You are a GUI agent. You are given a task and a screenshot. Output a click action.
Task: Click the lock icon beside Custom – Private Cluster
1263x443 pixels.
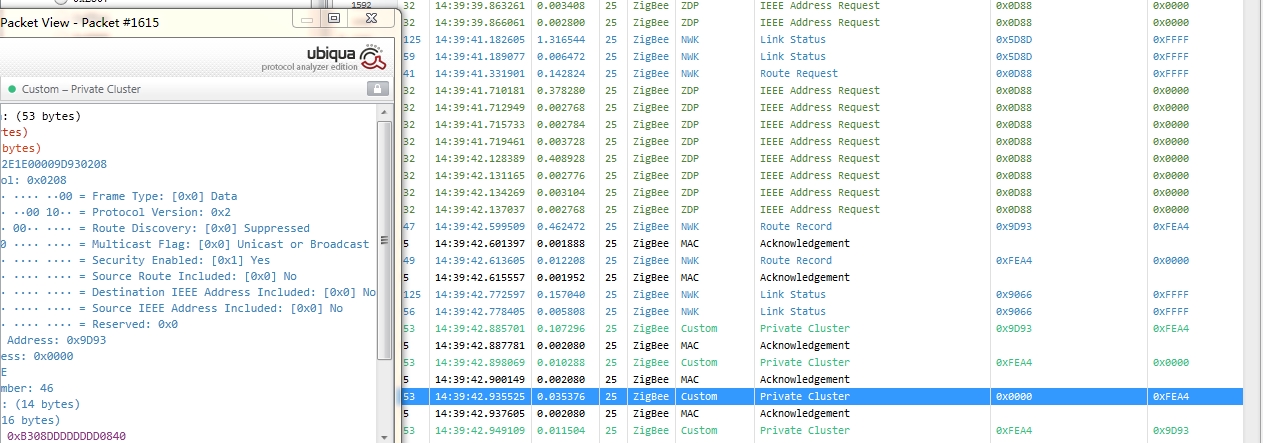[x=377, y=89]
